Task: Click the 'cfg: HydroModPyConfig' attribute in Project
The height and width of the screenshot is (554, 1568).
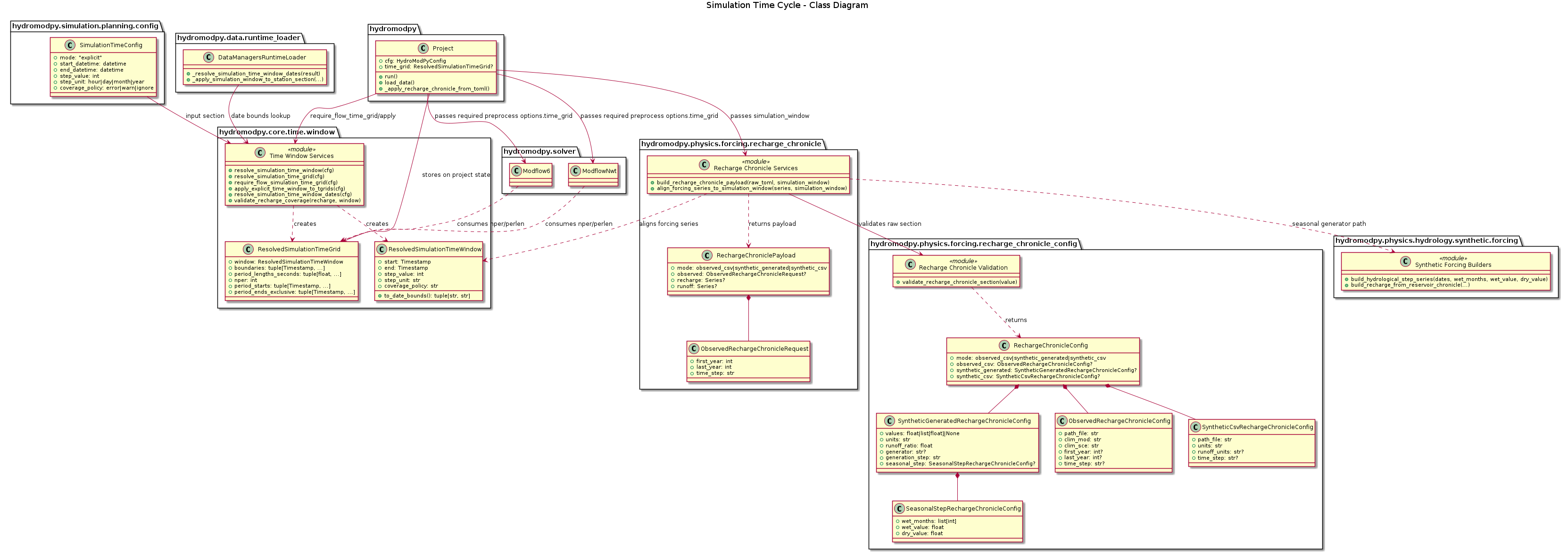Action: point(415,61)
